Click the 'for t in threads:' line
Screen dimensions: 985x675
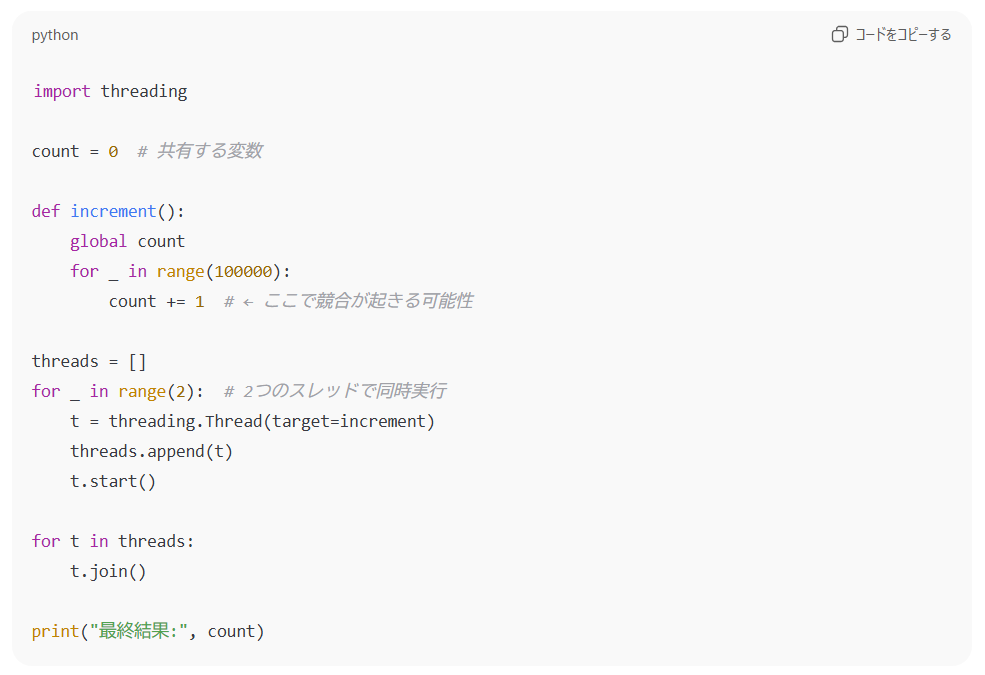pyautogui.click(x=113, y=541)
